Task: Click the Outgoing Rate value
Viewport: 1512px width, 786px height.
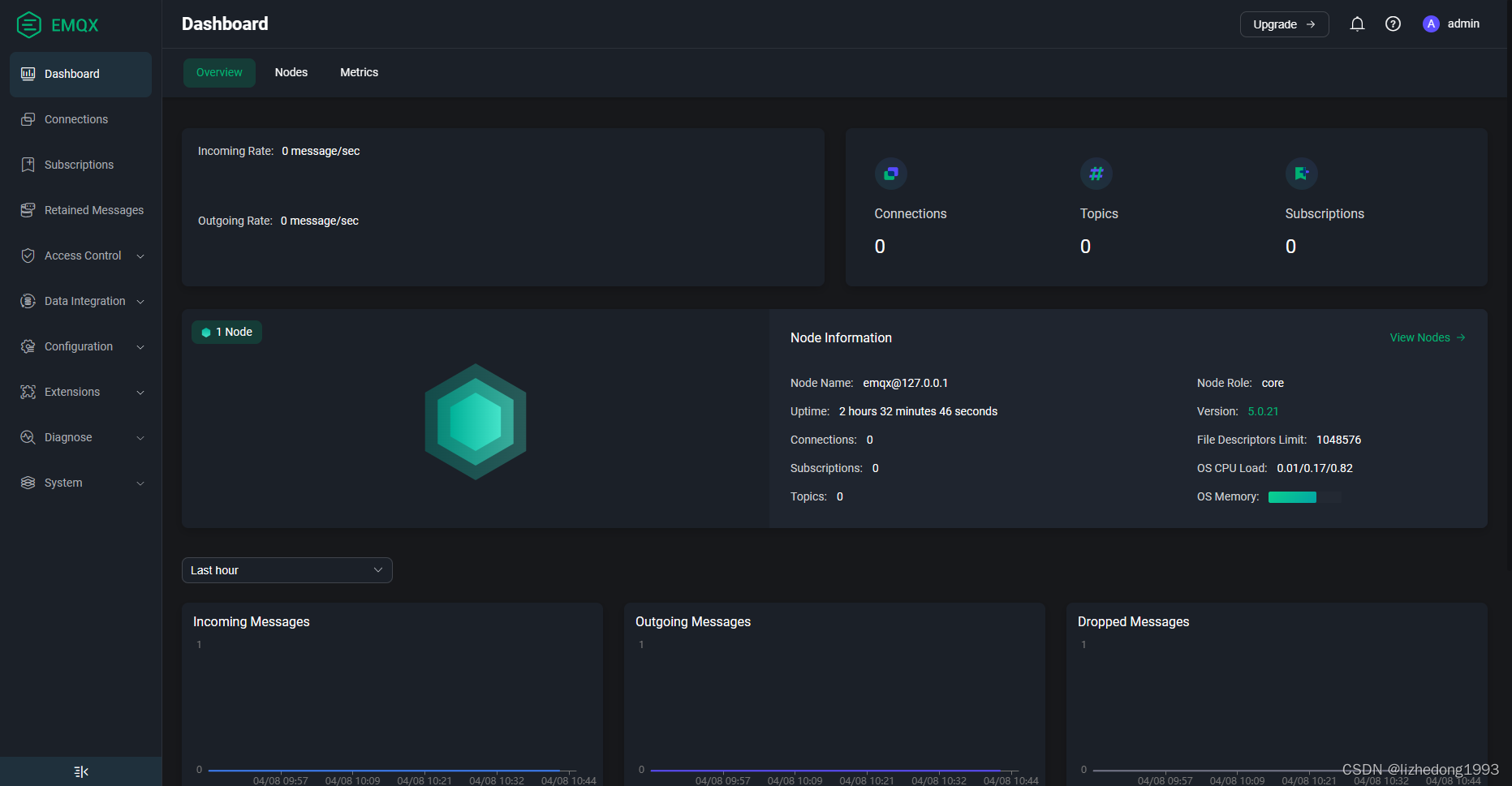Action: 320,221
